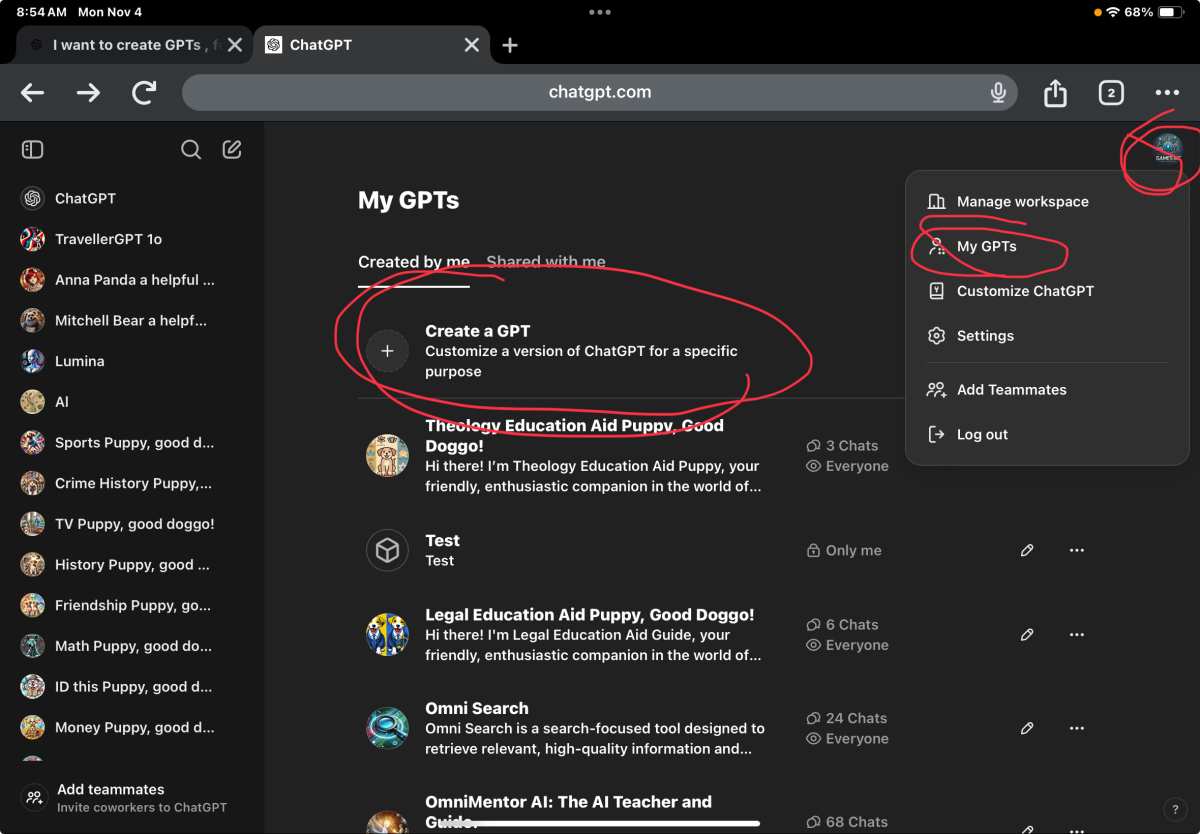Open History Puppy in the sidebar
The height and width of the screenshot is (834, 1200).
click(133, 564)
